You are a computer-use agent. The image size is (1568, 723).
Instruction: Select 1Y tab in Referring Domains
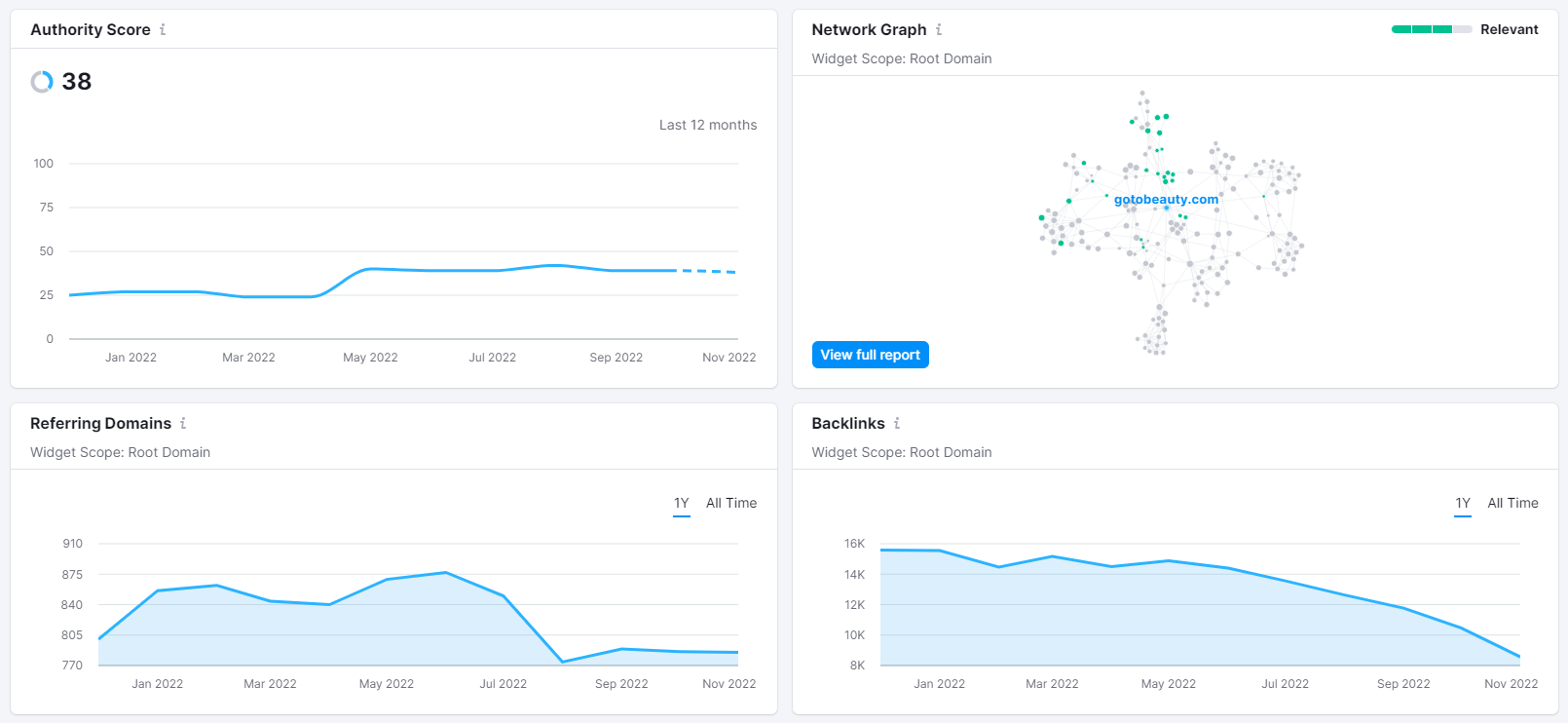(682, 504)
